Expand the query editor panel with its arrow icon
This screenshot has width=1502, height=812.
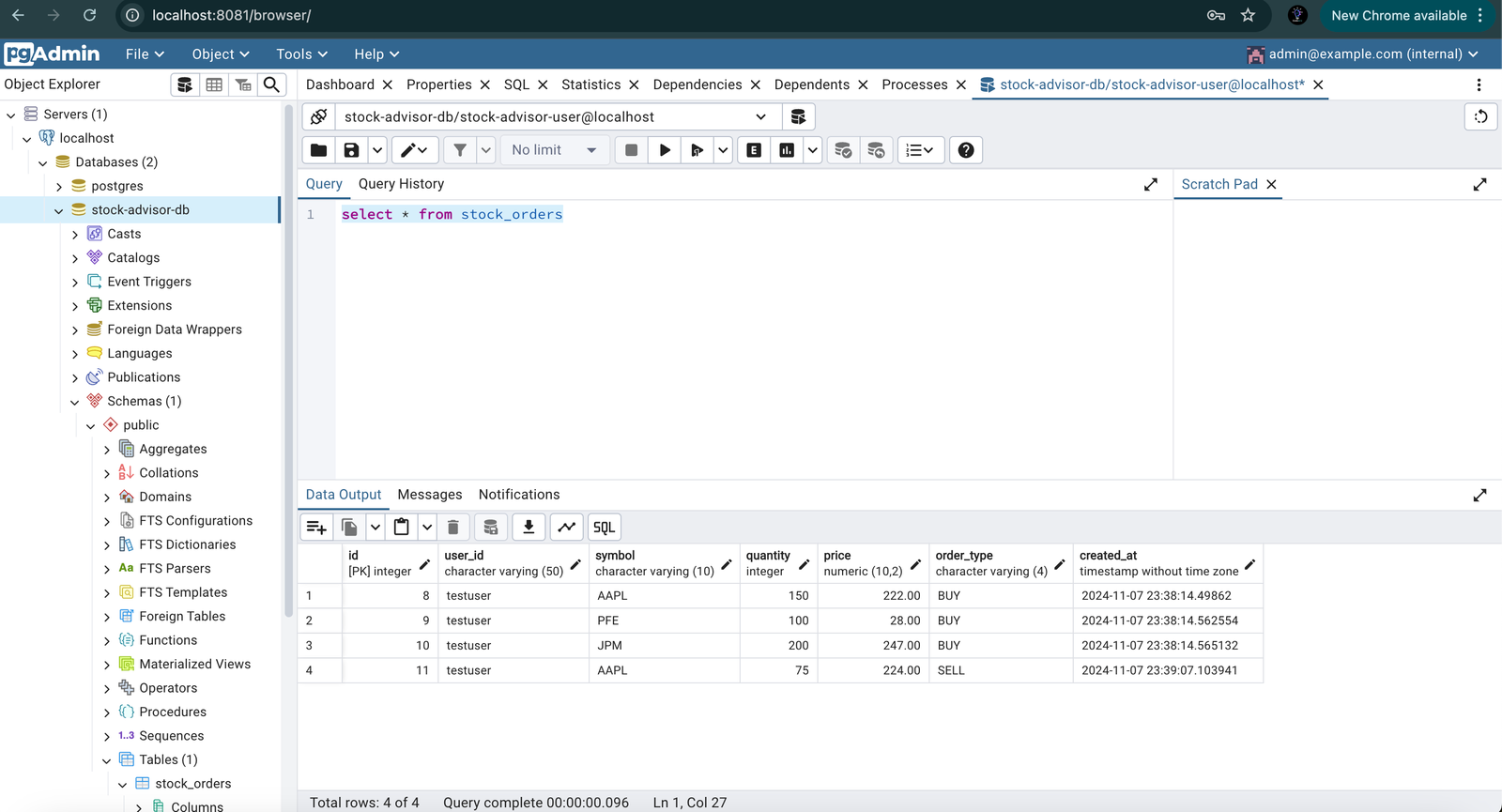[x=1151, y=185]
